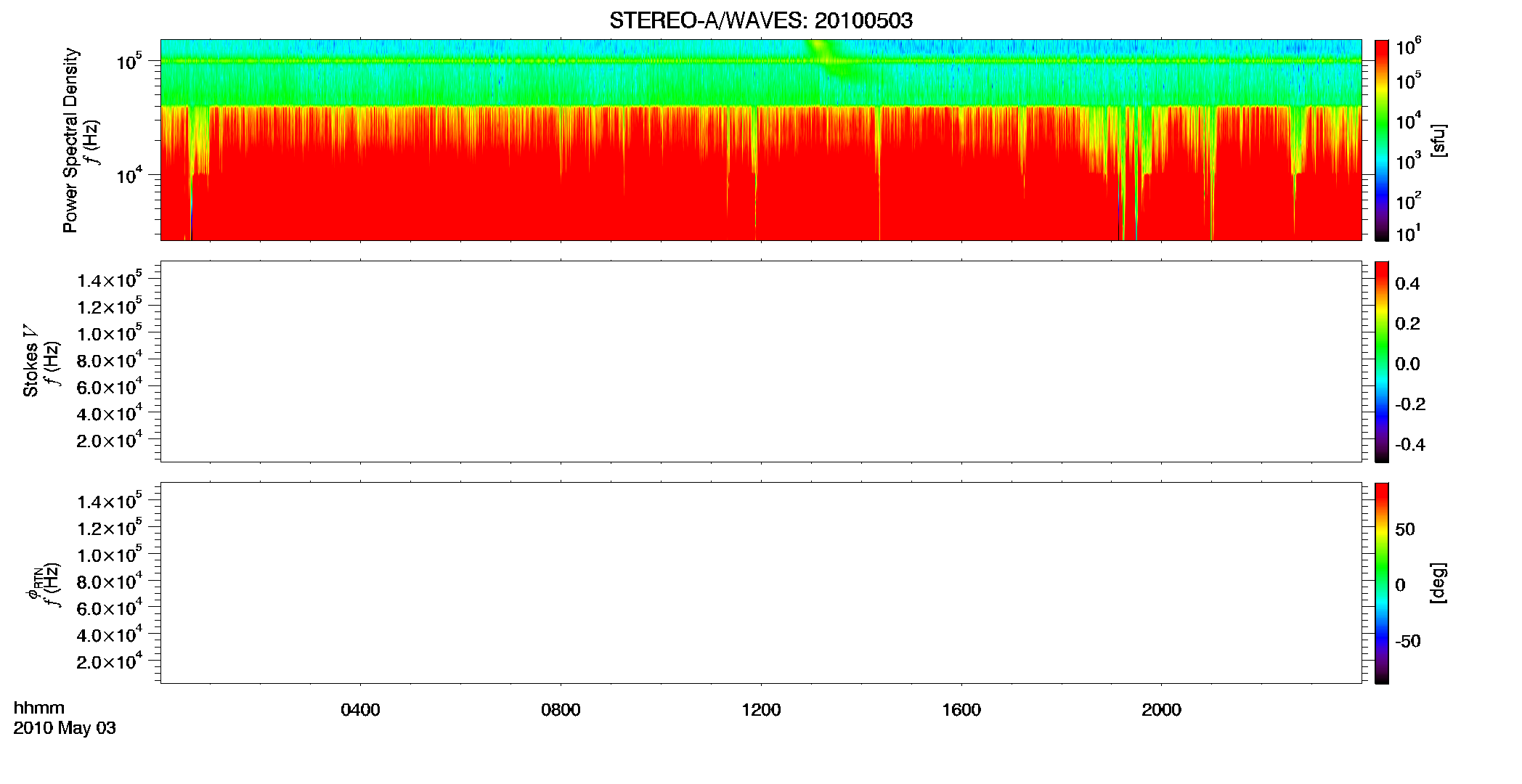This screenshot has width=1522, height=784.
Task: Click the Power Spectral Density axis label
Action: [x=70, y=140]
